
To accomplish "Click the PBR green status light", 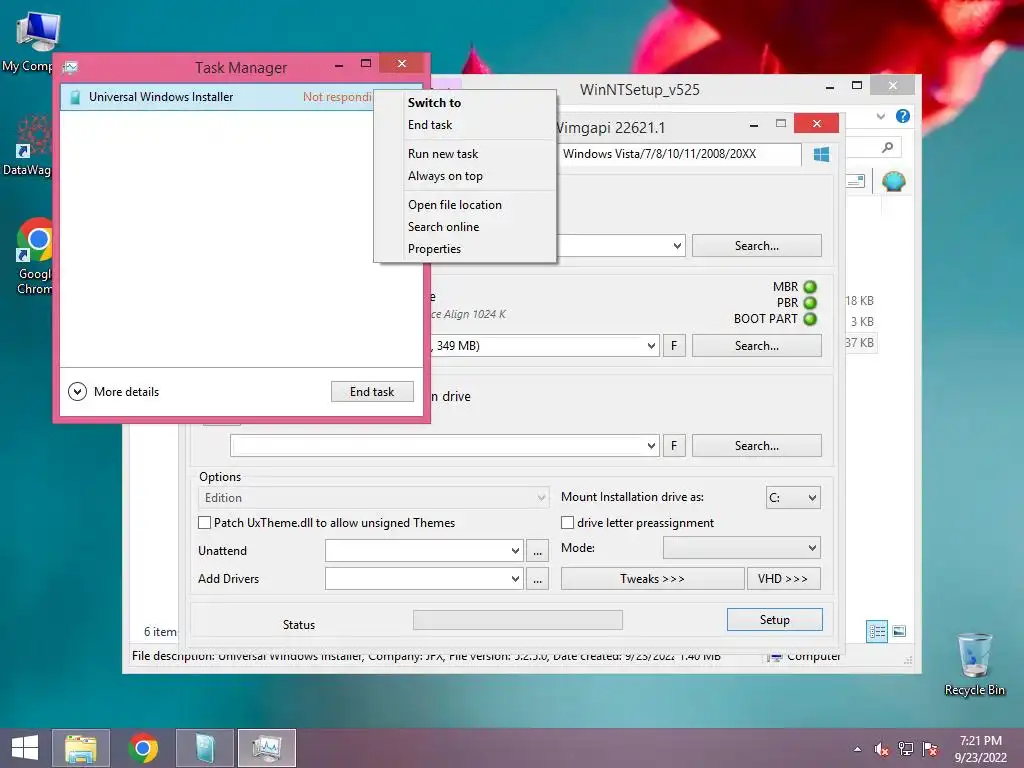I will coord(810,303).
